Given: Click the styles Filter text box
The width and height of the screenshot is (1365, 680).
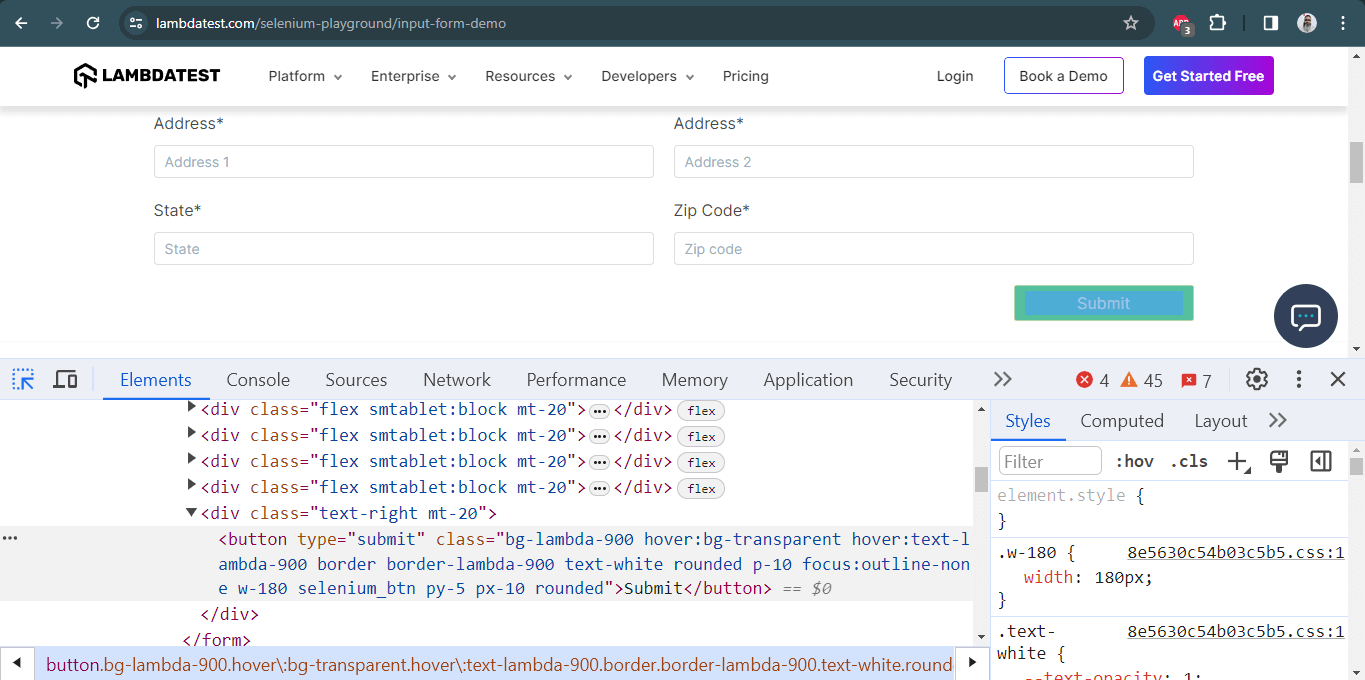Looking at the screenshot, I should (1049, 461).
